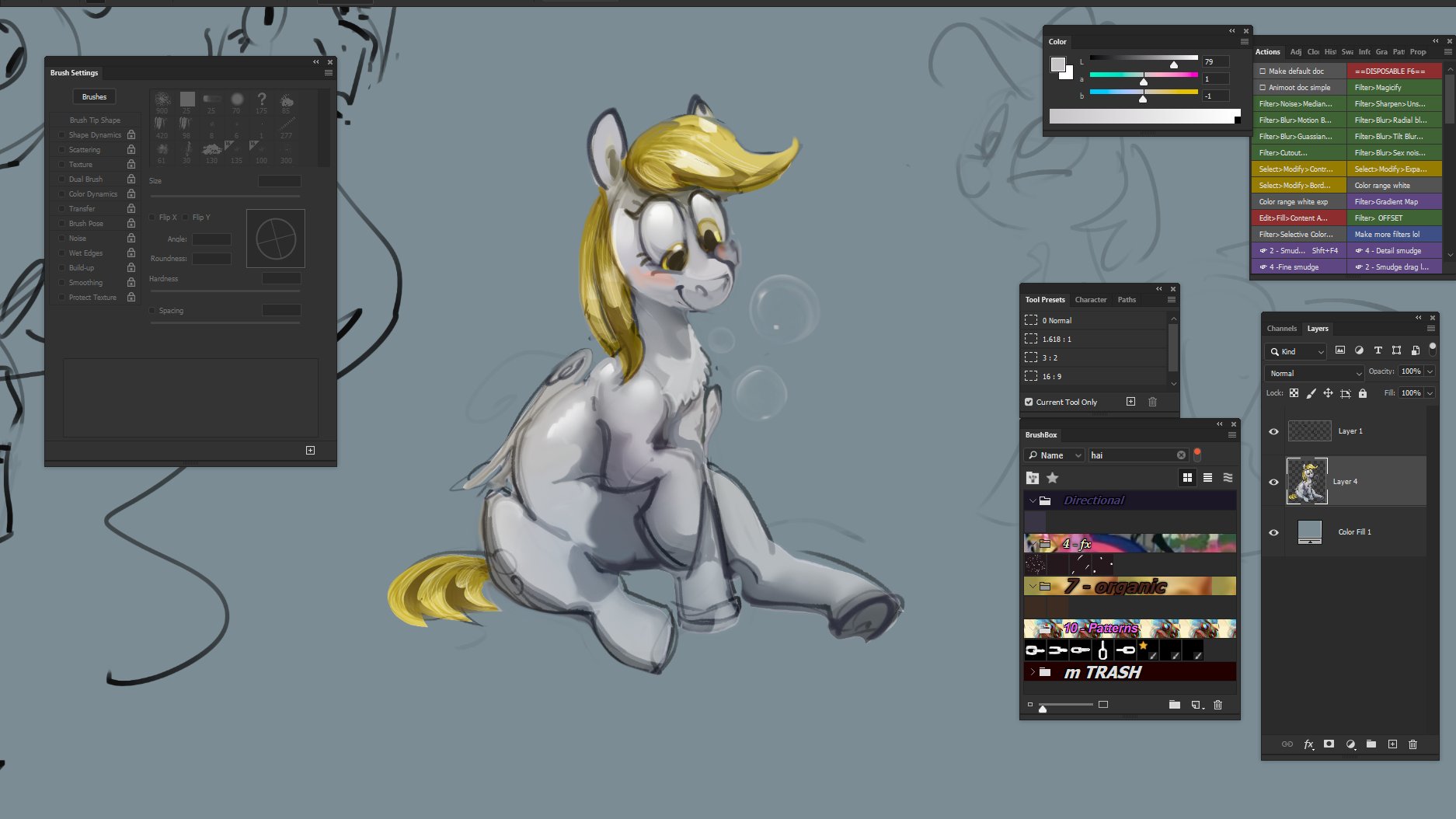The height and width of the screenshot is (819, 1456).
Task: Lock image pixels with brush icon
Action: point(1311,393)
